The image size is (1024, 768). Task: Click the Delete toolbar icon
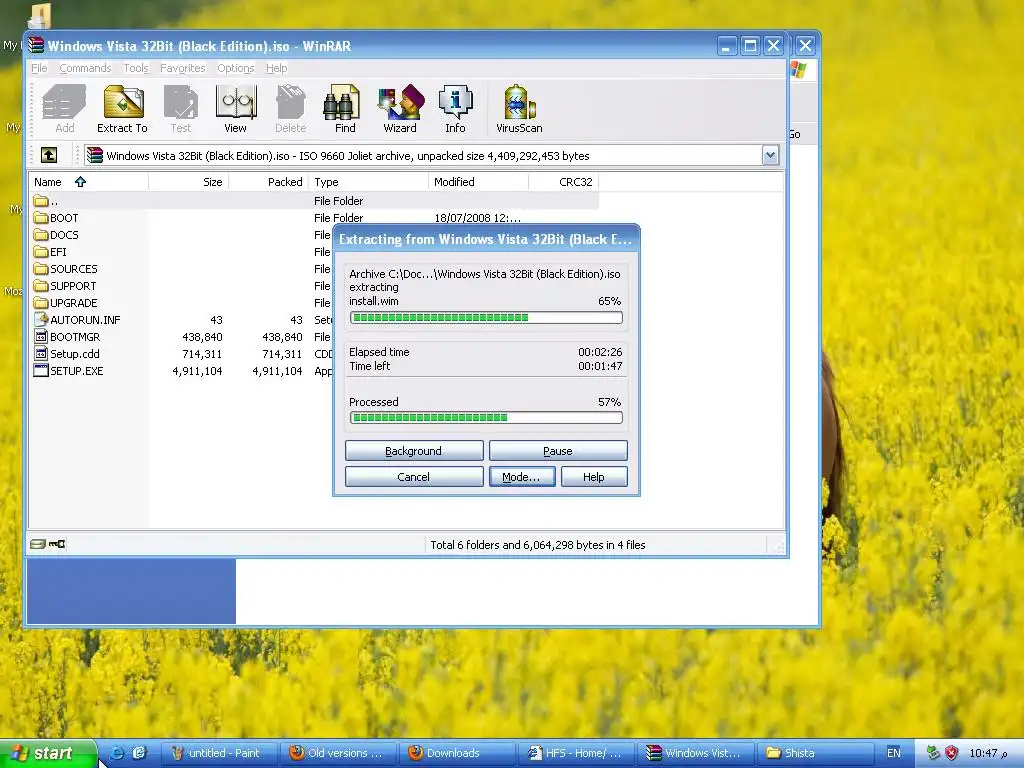pyautogui.click(x=291, y=108)
